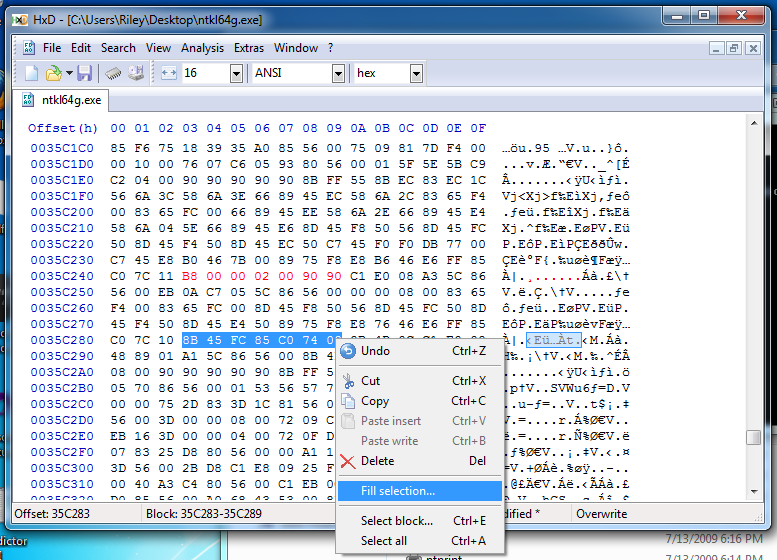Choose Undo in the context menu
The image size is (777, 560).
pos(420,351)
